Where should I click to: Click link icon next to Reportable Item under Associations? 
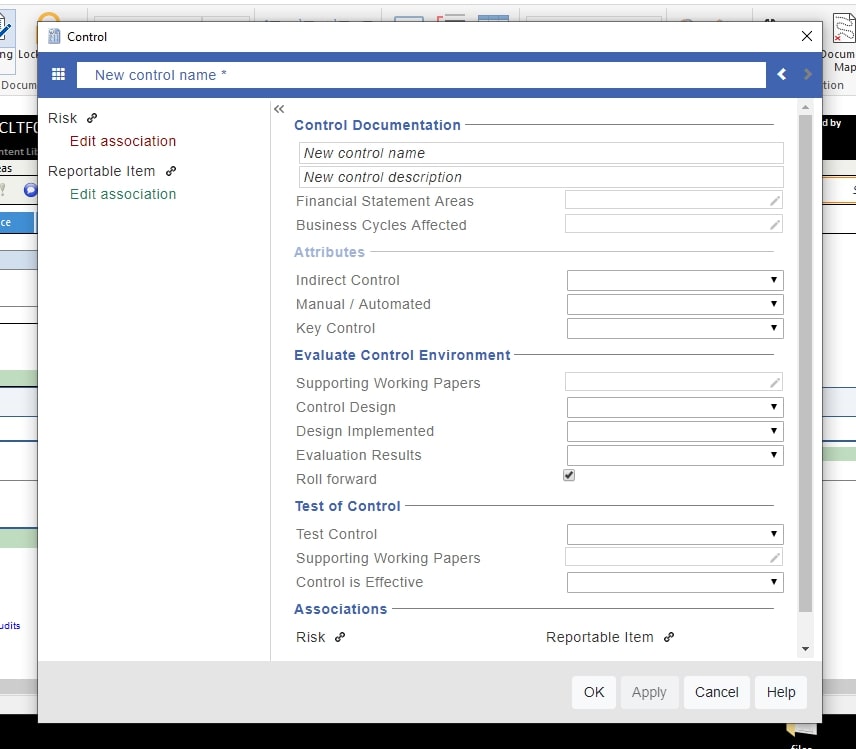(x=669, y=637)
